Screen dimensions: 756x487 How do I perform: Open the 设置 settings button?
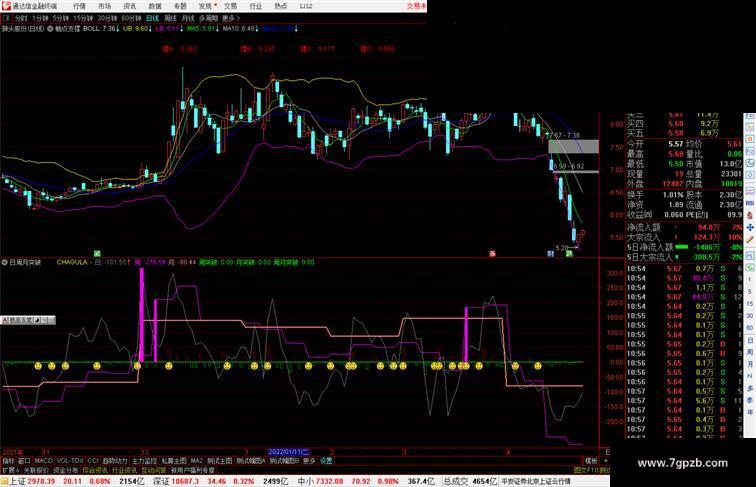point(326,461)
